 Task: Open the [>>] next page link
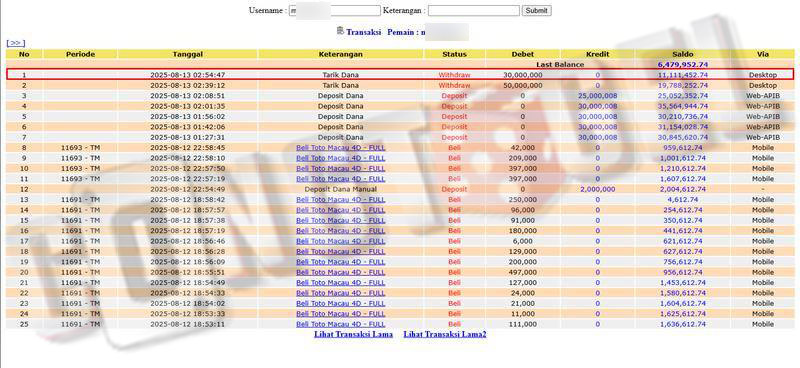coord(15,43)
